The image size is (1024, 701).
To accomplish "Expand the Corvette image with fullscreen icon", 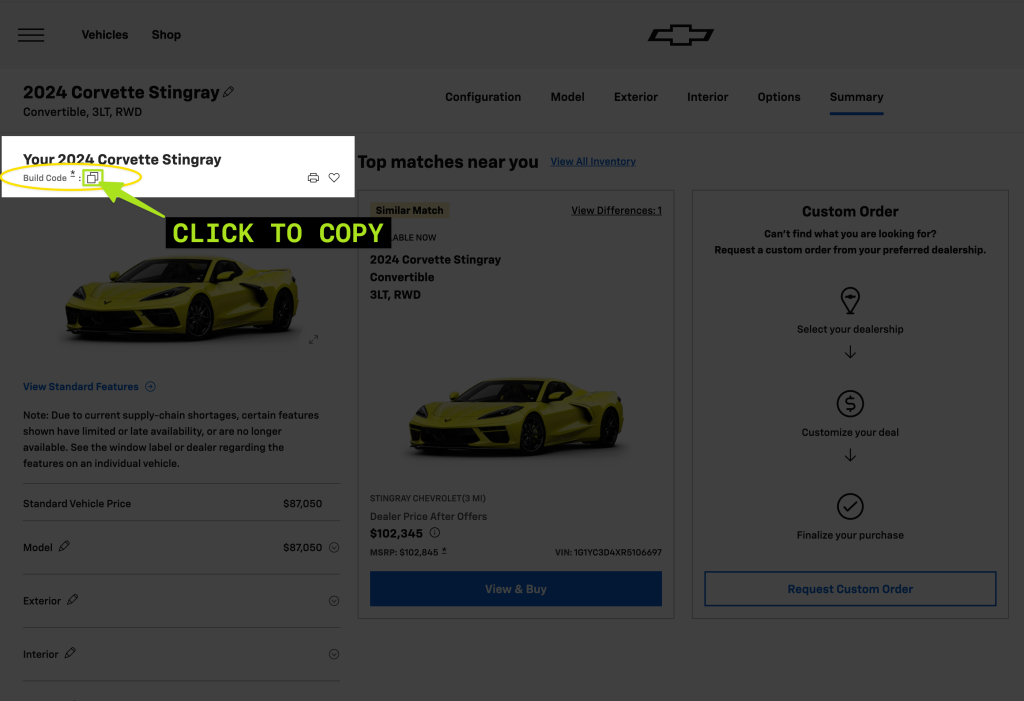I will pos(313,340).
